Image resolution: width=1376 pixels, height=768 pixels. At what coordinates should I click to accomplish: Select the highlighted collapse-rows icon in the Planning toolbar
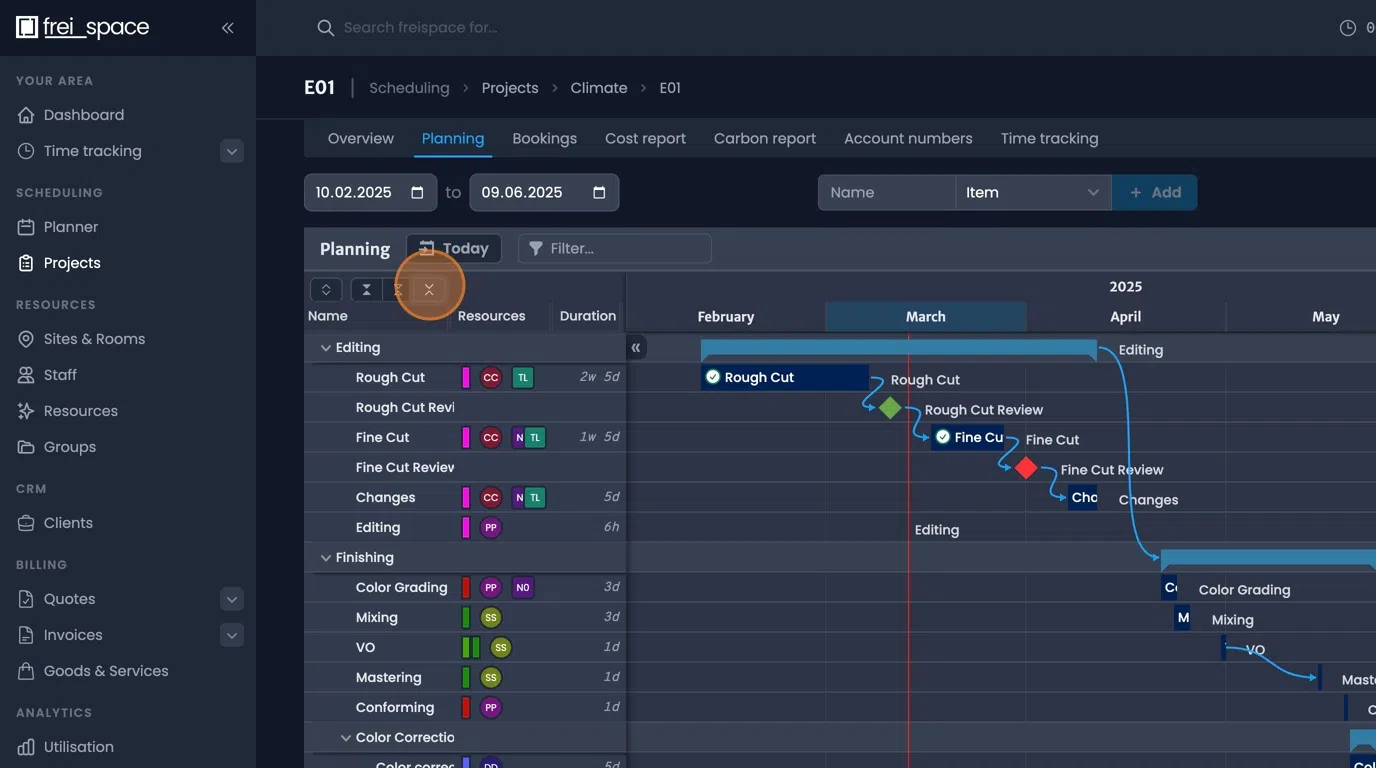429,289
